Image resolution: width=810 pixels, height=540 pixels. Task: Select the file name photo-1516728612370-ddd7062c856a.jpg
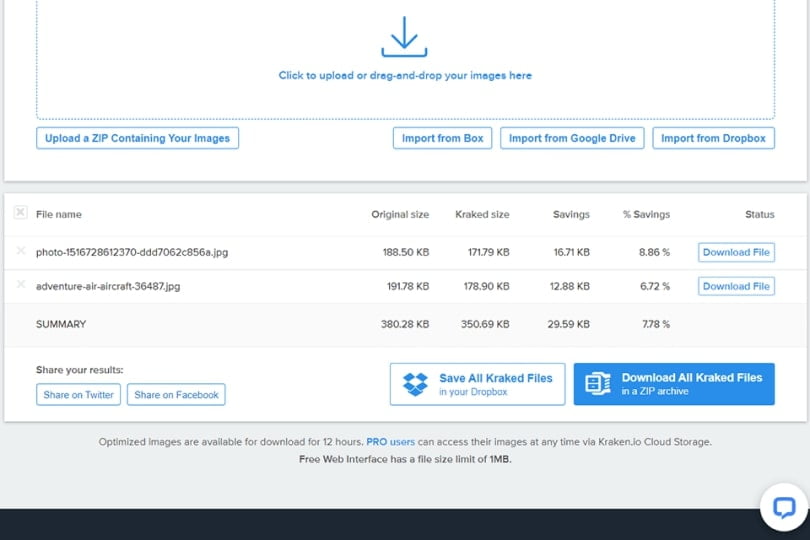pos(132,252)
